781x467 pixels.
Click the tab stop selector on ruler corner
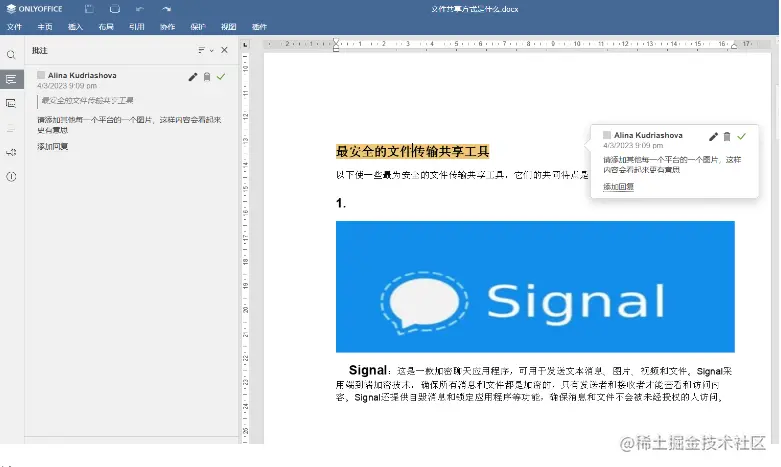tap(245, 44)
